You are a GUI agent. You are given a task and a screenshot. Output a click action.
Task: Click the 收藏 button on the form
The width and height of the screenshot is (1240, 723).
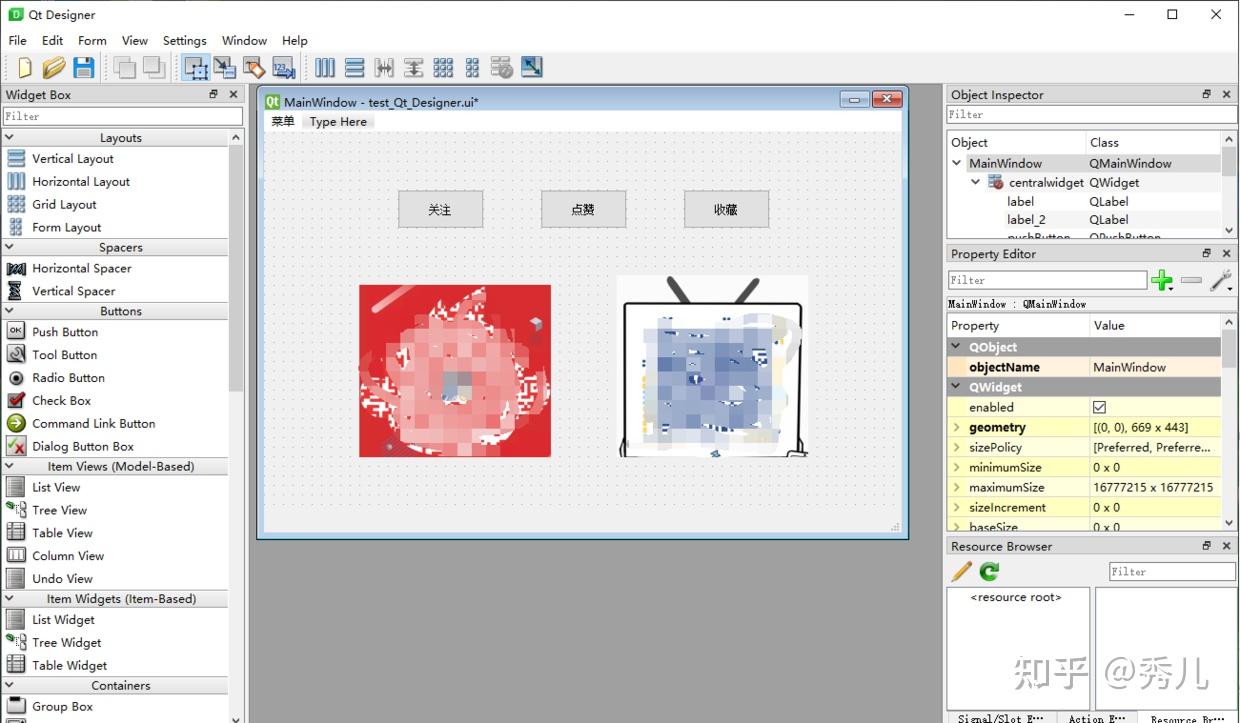tap(726, 209)
